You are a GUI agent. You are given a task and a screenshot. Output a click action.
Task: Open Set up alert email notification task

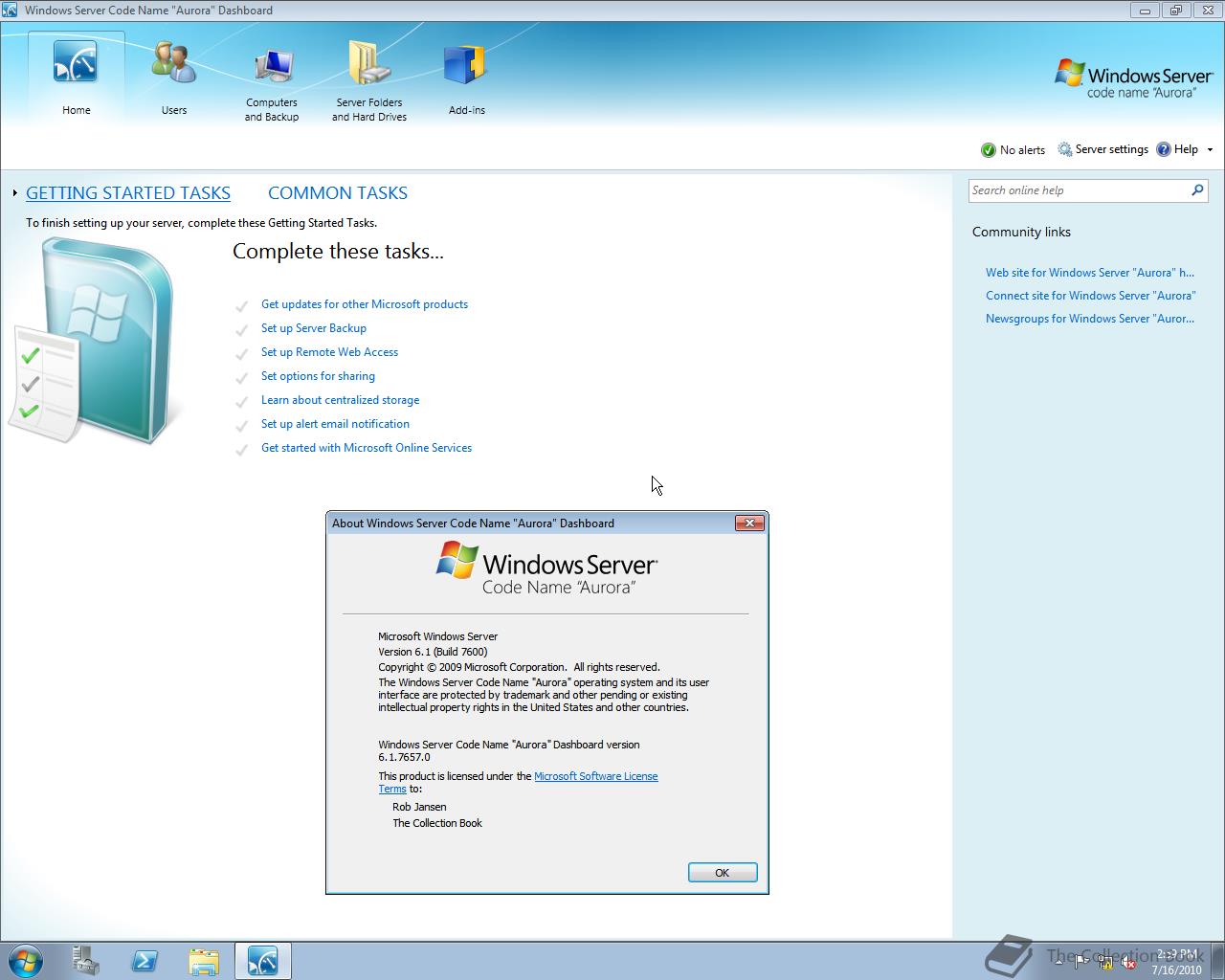pyautogui.click(x=335, y=424)
